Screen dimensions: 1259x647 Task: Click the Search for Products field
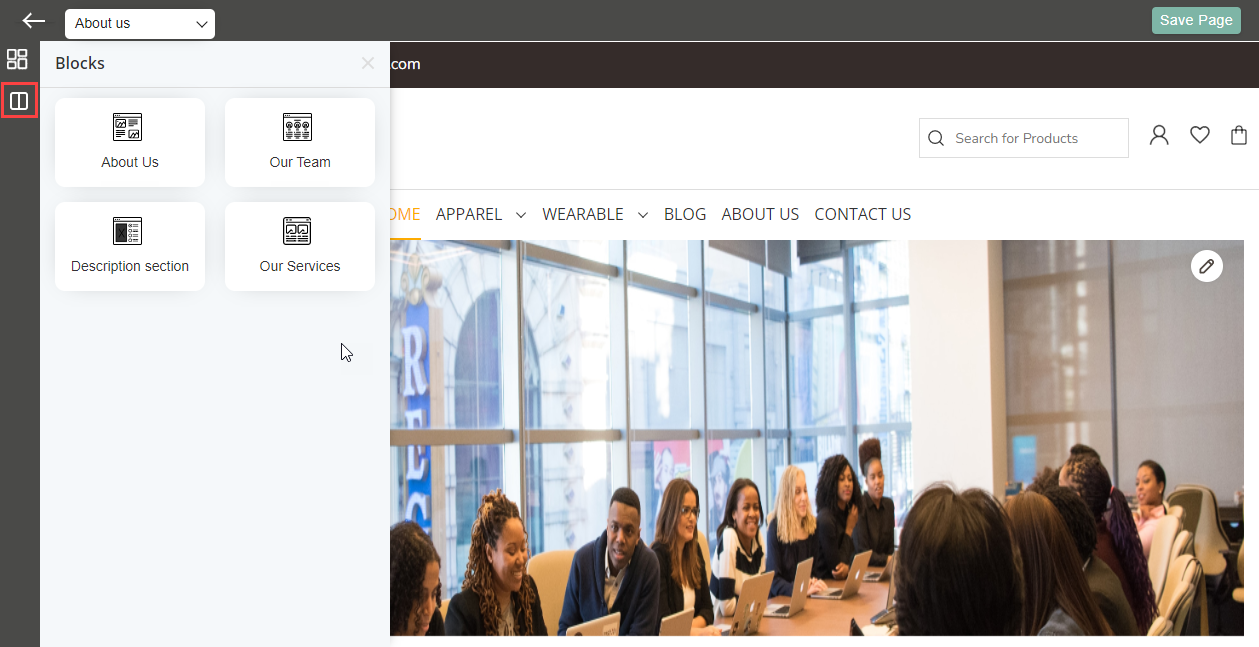pos(1024,138)
